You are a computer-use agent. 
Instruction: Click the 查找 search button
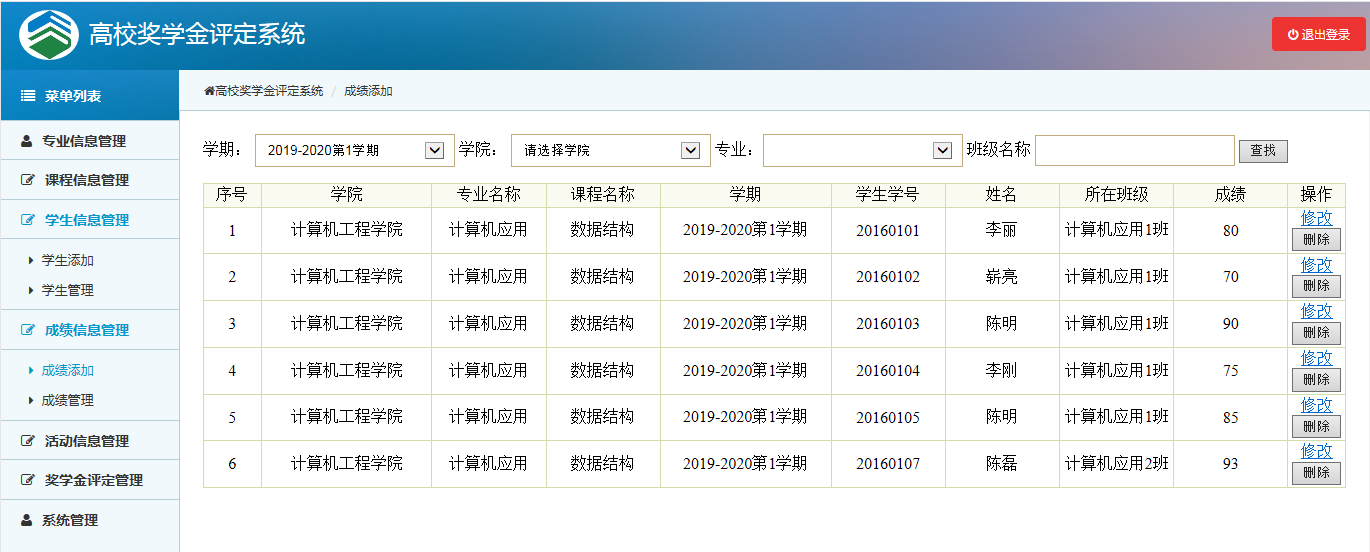tap(1263, 151)
